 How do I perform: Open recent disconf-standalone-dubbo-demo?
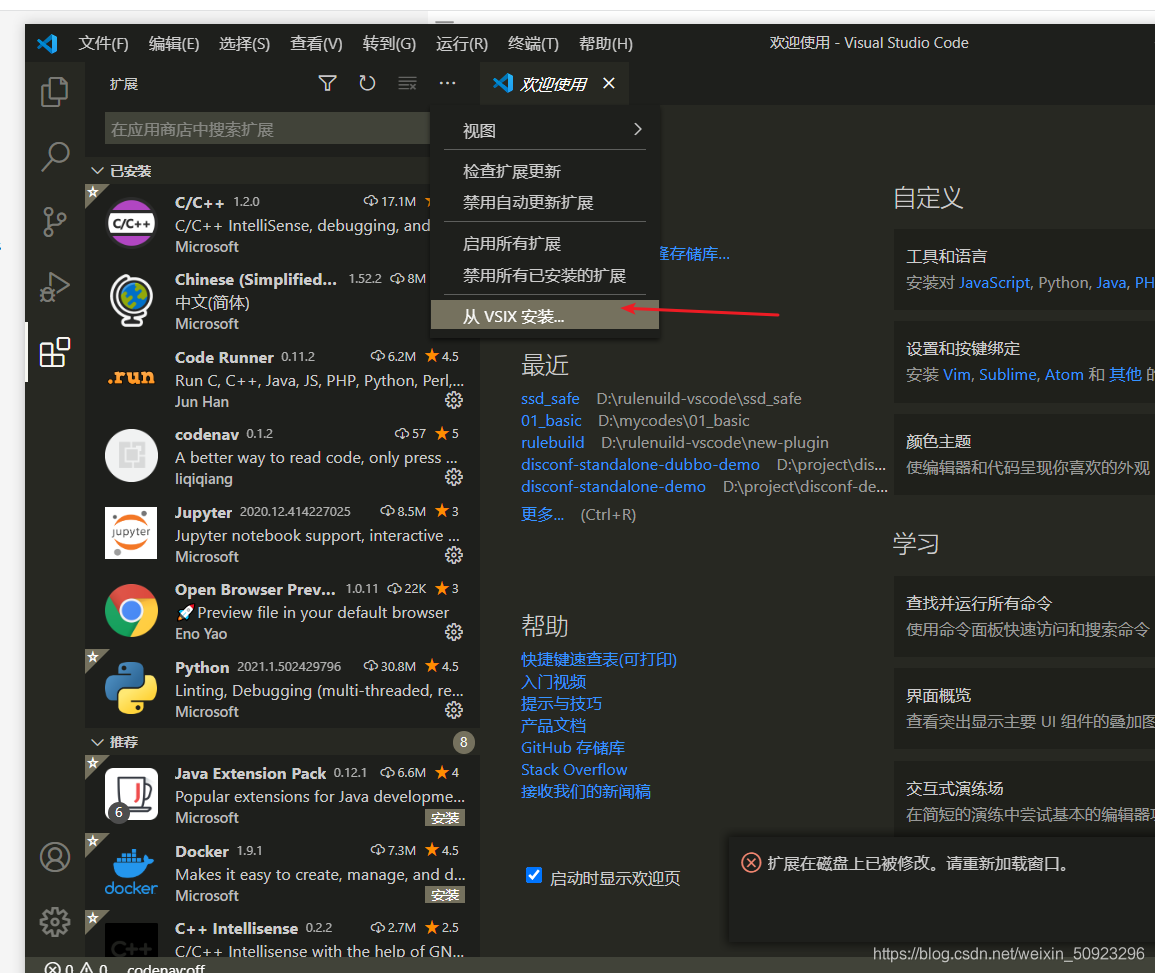[x=640, y=465]
